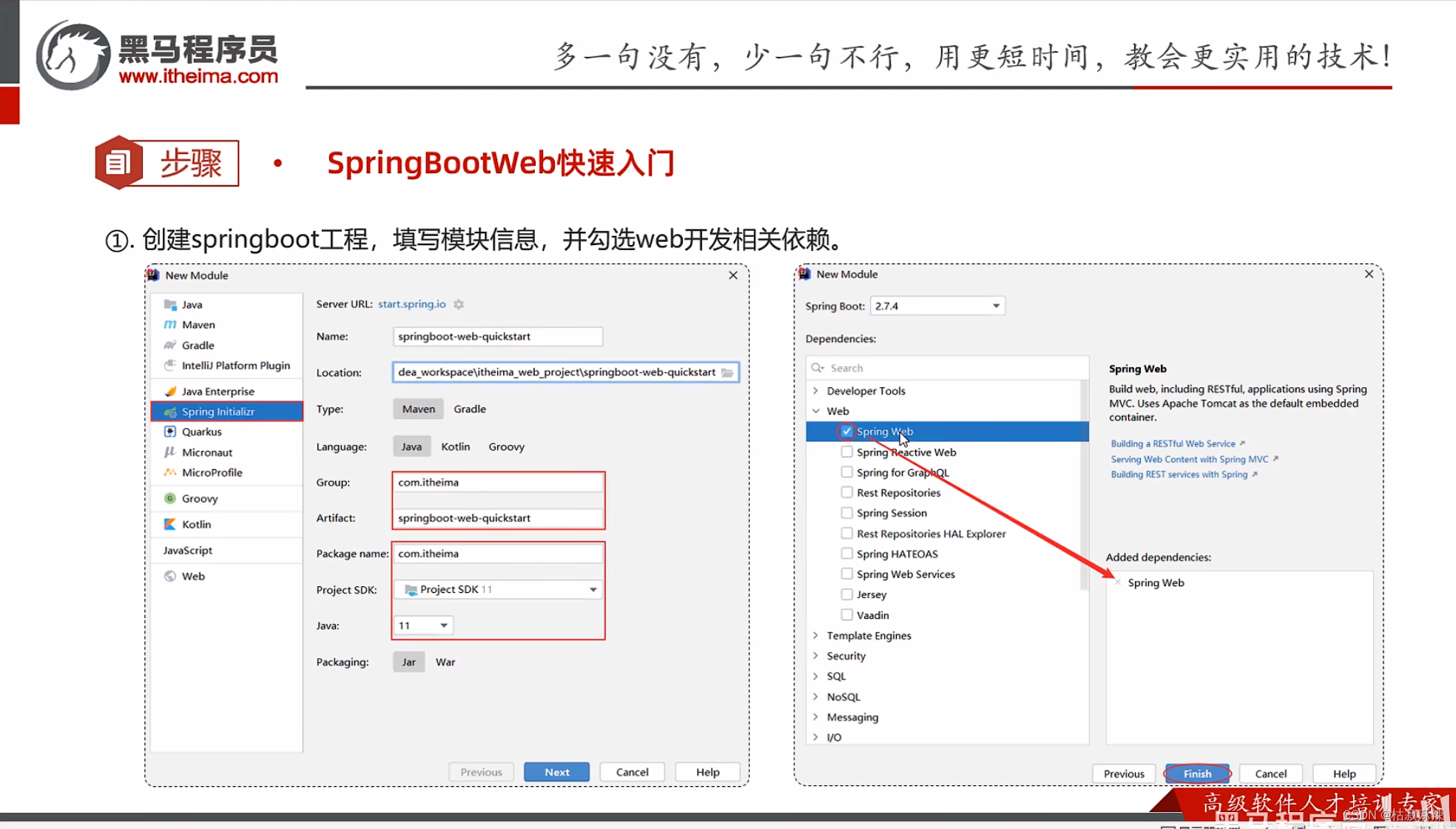The image size is (1456, 829).
Task: Remove Spring Web from added dependencies
Action: pyautogui.click(x=1117, y=583)
